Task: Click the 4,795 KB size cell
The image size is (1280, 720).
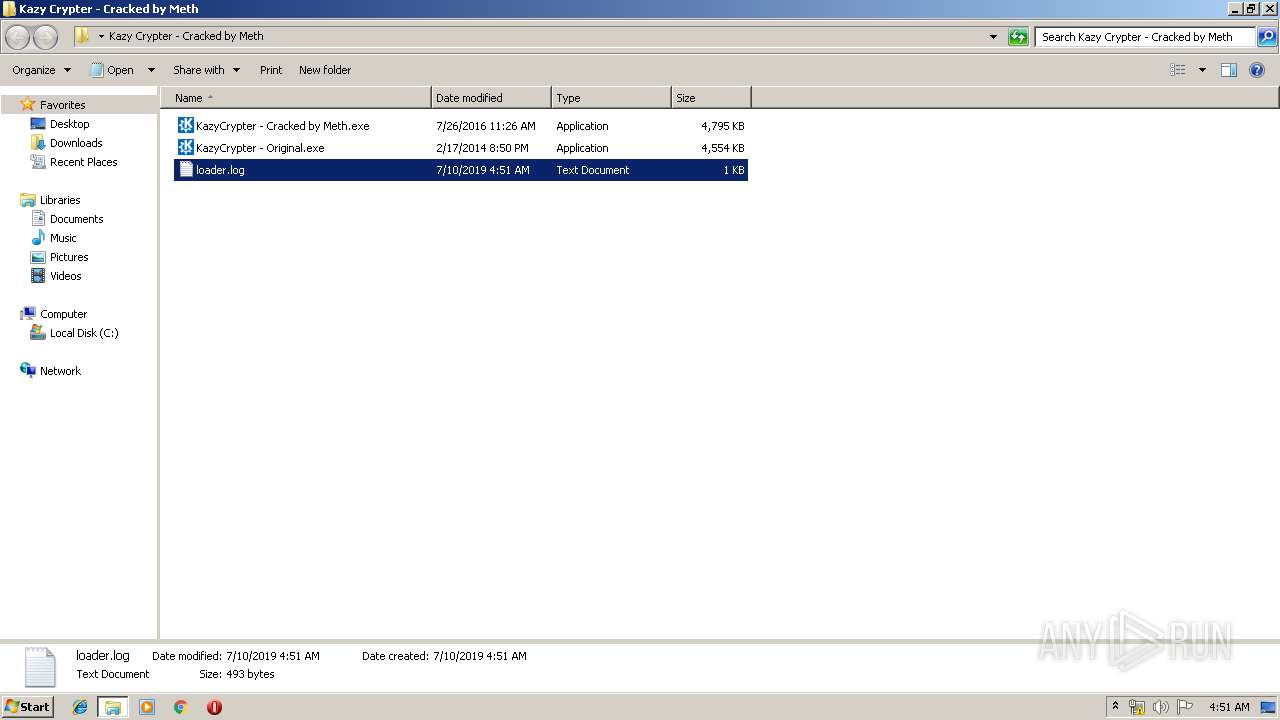Action: coord(723,126)
